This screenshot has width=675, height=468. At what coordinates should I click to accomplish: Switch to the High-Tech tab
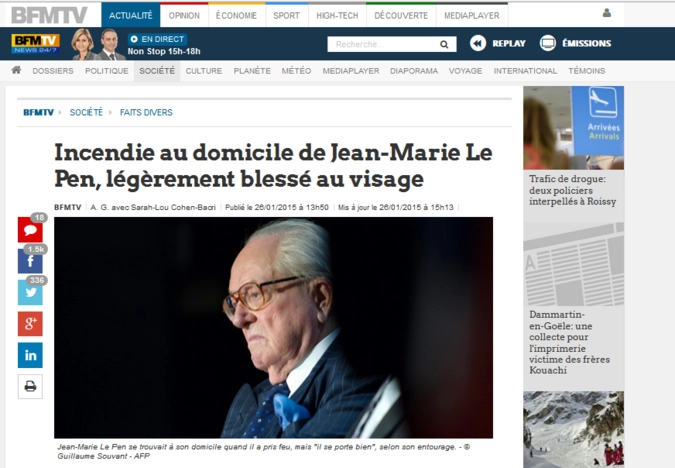pyautogui.click(x=337, y=15)
